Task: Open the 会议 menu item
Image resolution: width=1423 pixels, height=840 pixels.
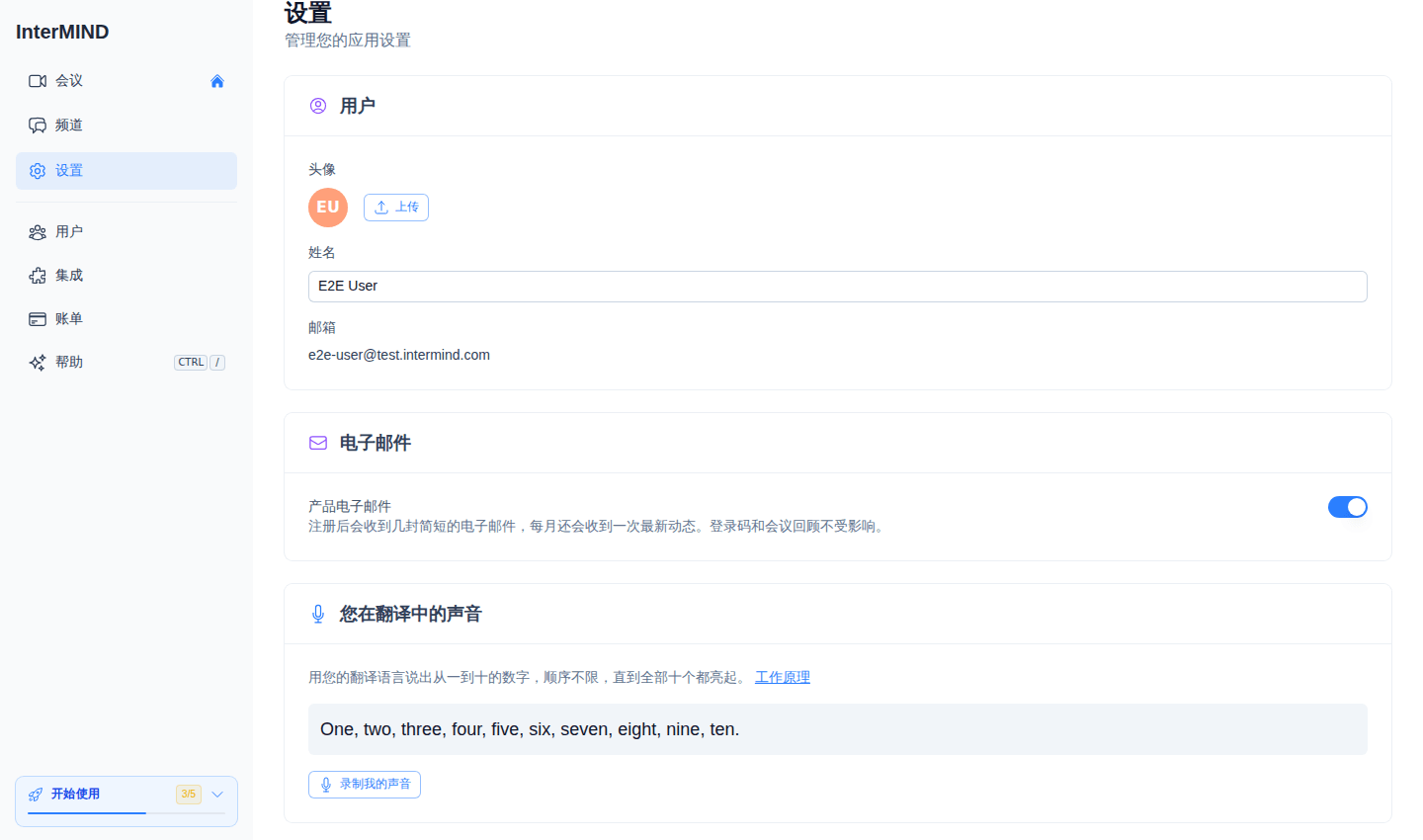Action: pyautogui.click(x=126, y=81)
